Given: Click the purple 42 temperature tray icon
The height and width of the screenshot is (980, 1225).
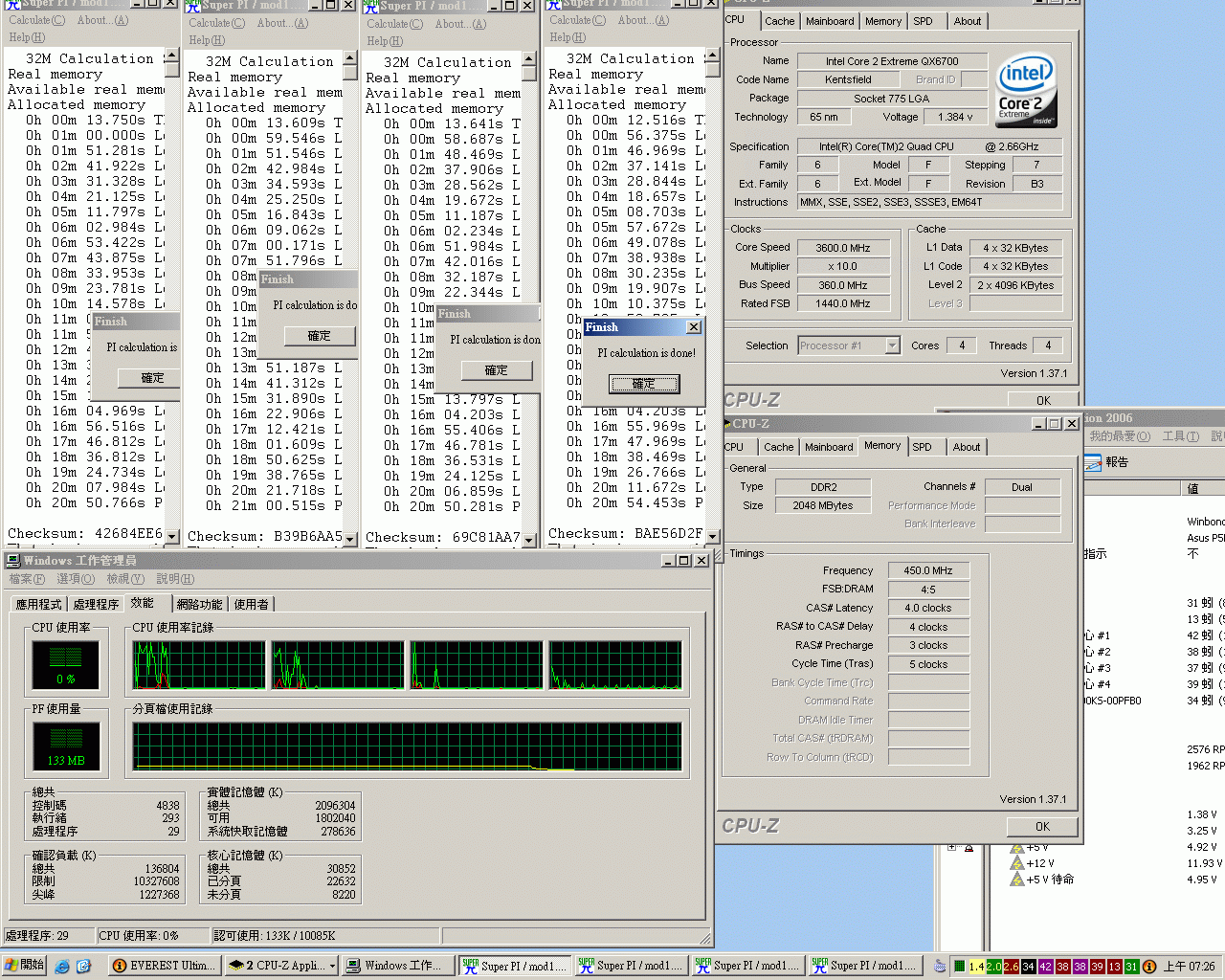Looking at the screenshot, I should [1046, 967].
